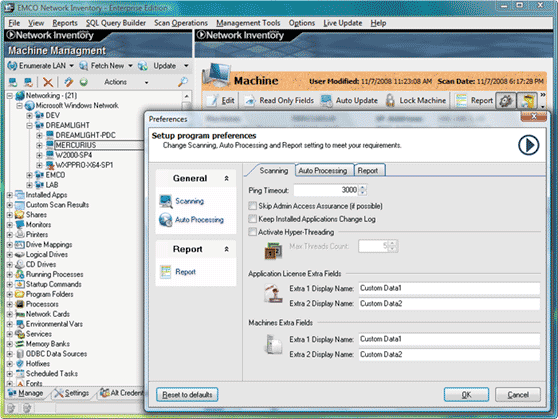Click the Update globe icon

(143, 66)
